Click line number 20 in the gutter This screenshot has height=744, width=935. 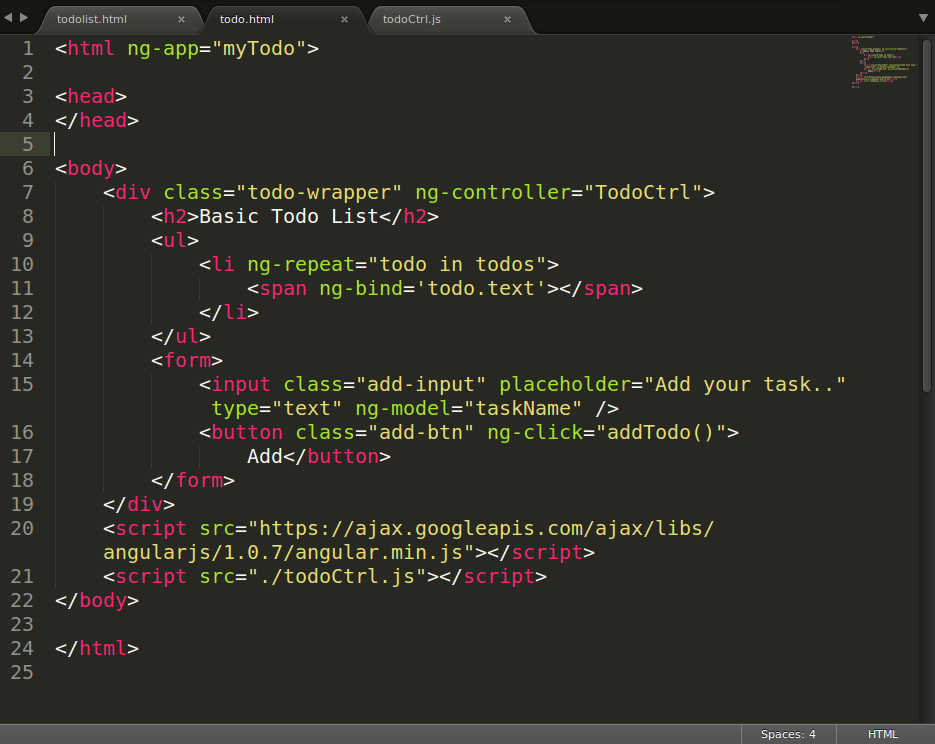[x=22, y=529]
